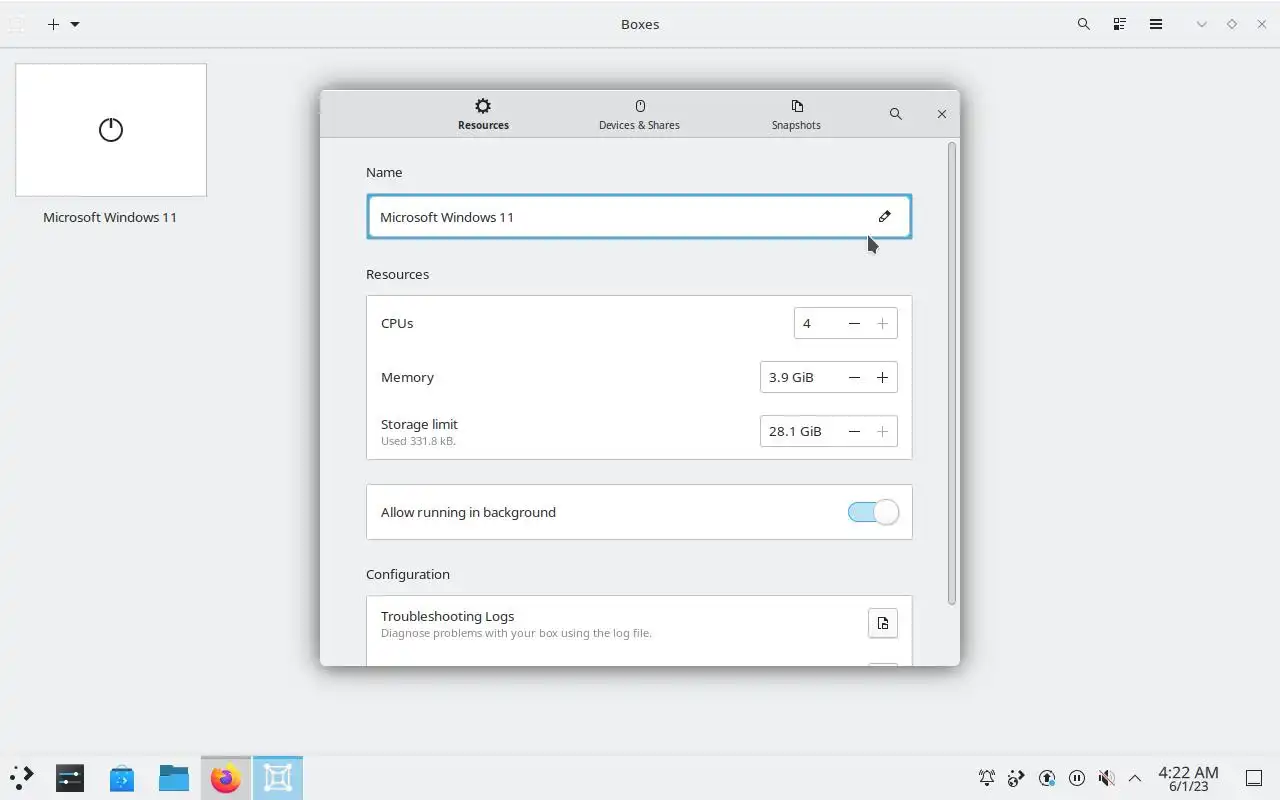Click the muted volume tray icon
The width and height of the screenshot is (1280, 800).
(x=1106, y=778)
